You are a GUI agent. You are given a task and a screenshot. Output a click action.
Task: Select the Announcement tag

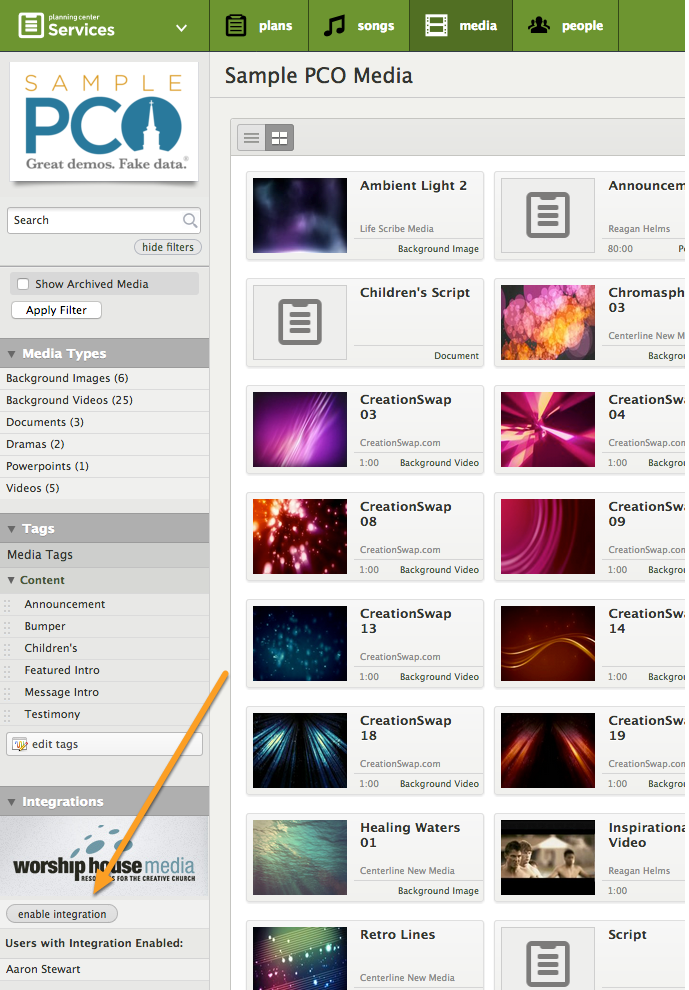point(64,604)
